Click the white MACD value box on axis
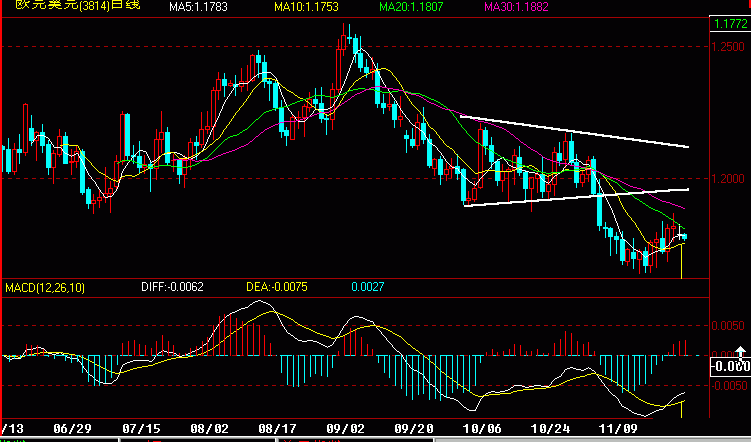 (730, 367)
